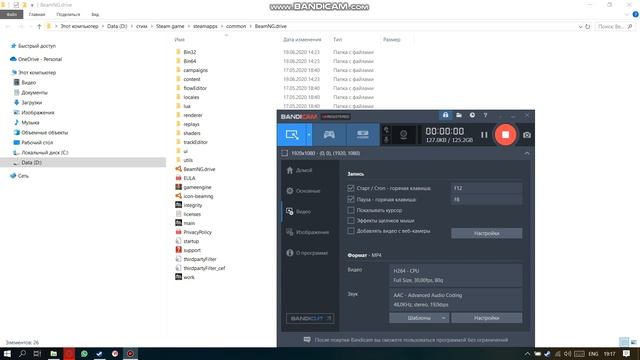Toggle Pause hotkey checkbox
This screenshot has width=640, height=360.
[351, 200]
